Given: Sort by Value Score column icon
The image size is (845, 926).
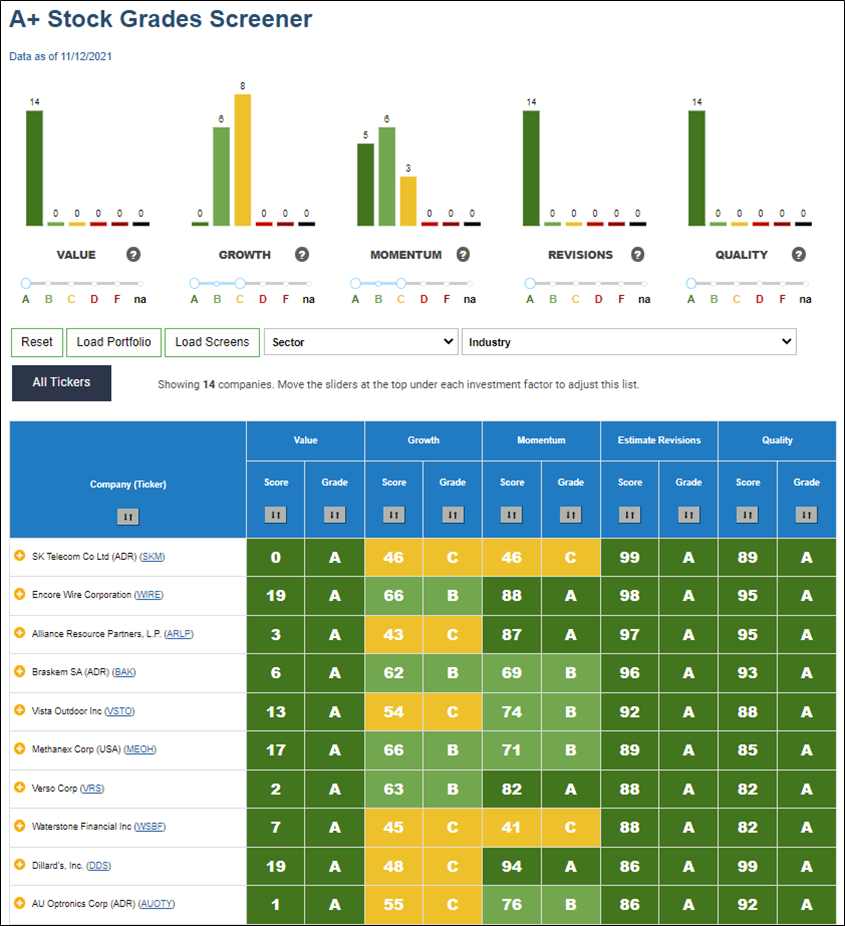Looking at the screenshot, I should 275,515.
